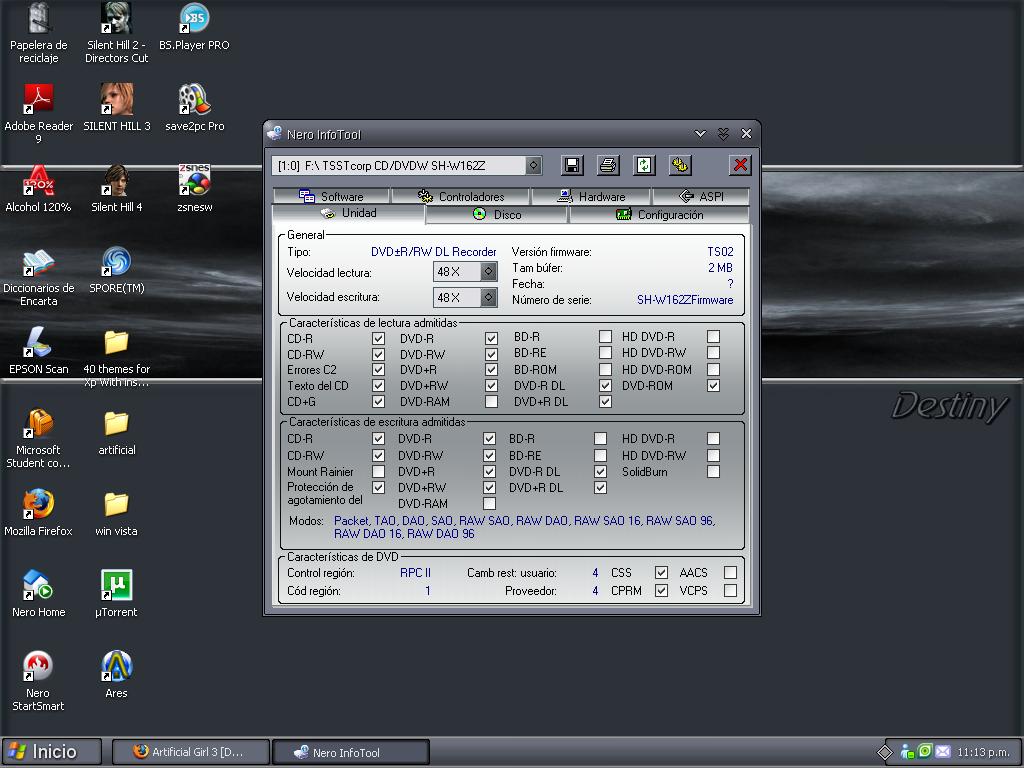Click the single chevron in Nero InfoTool title bar

pyautogui.click(x=700, y=134)
